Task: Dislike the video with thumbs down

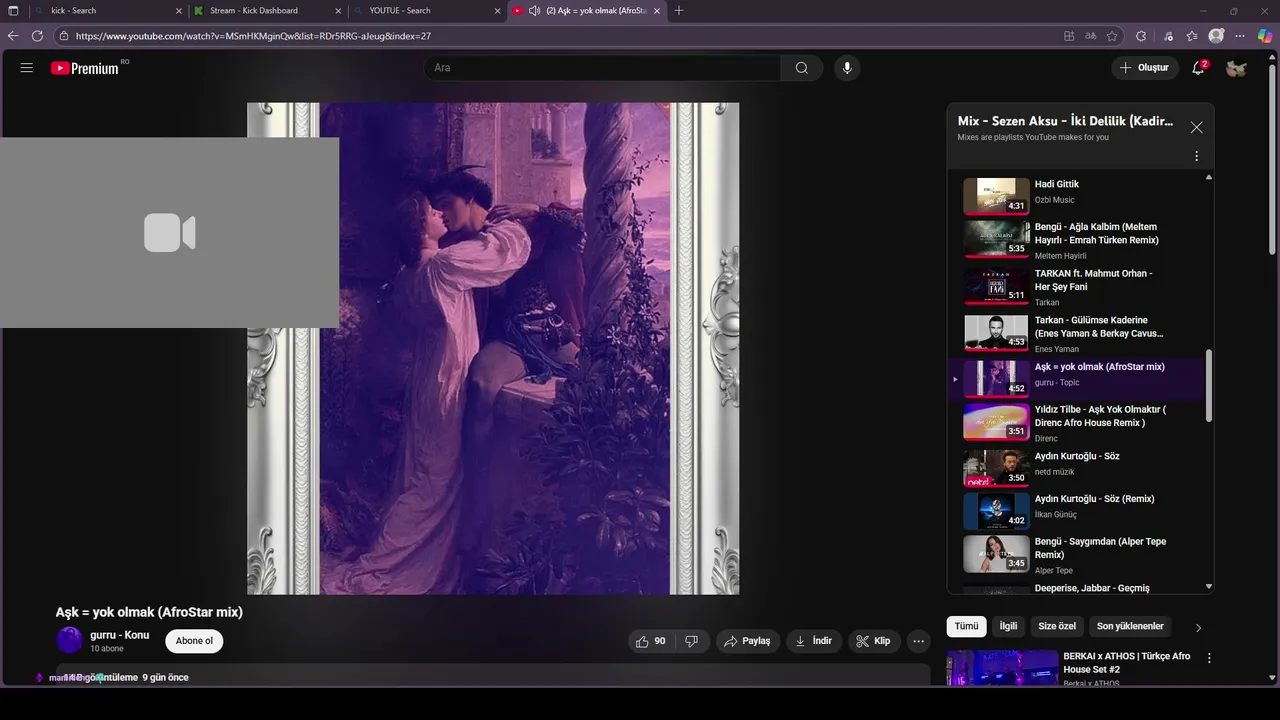Action: point(691,641)
